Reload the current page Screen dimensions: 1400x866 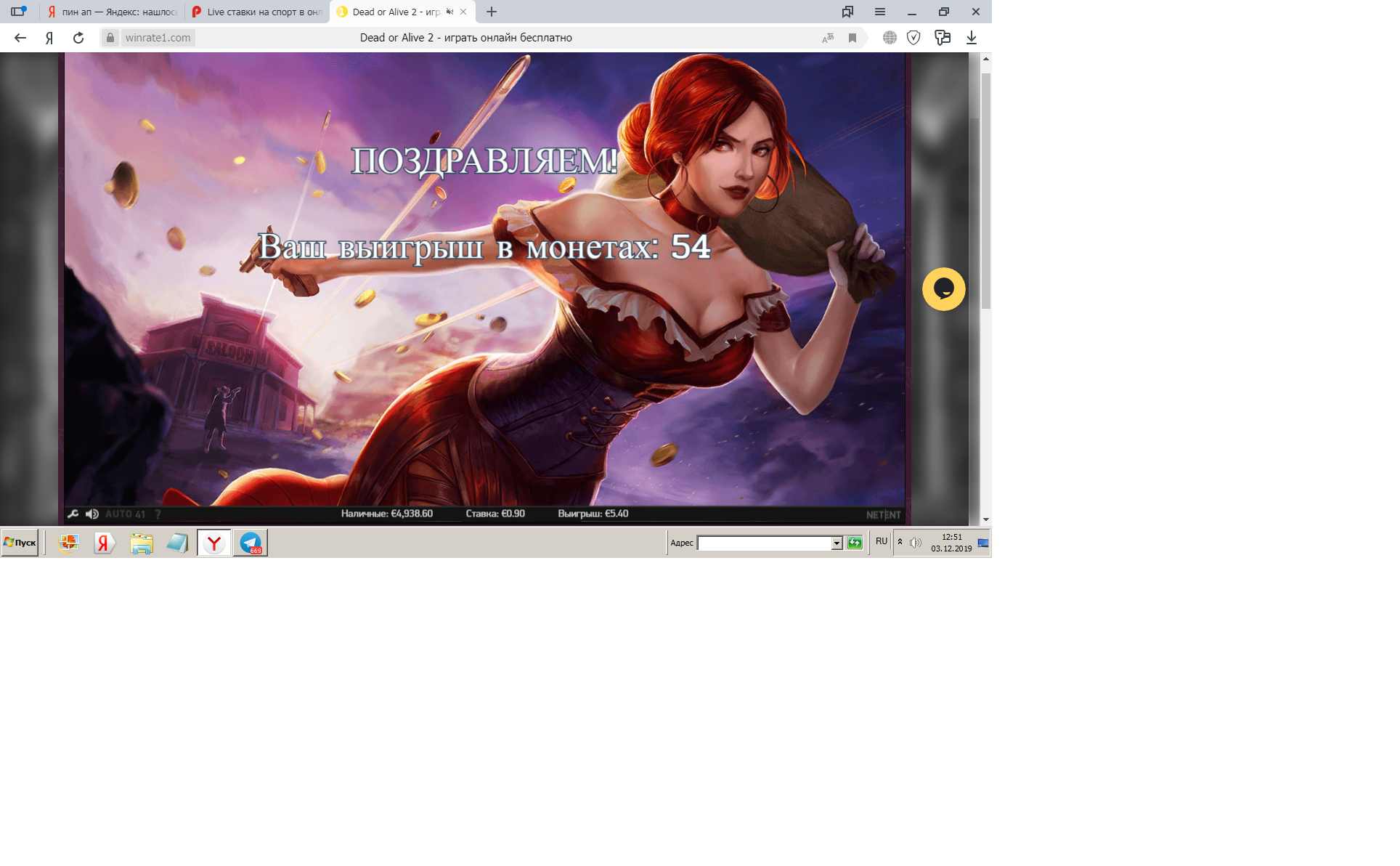tap(78, 38)
